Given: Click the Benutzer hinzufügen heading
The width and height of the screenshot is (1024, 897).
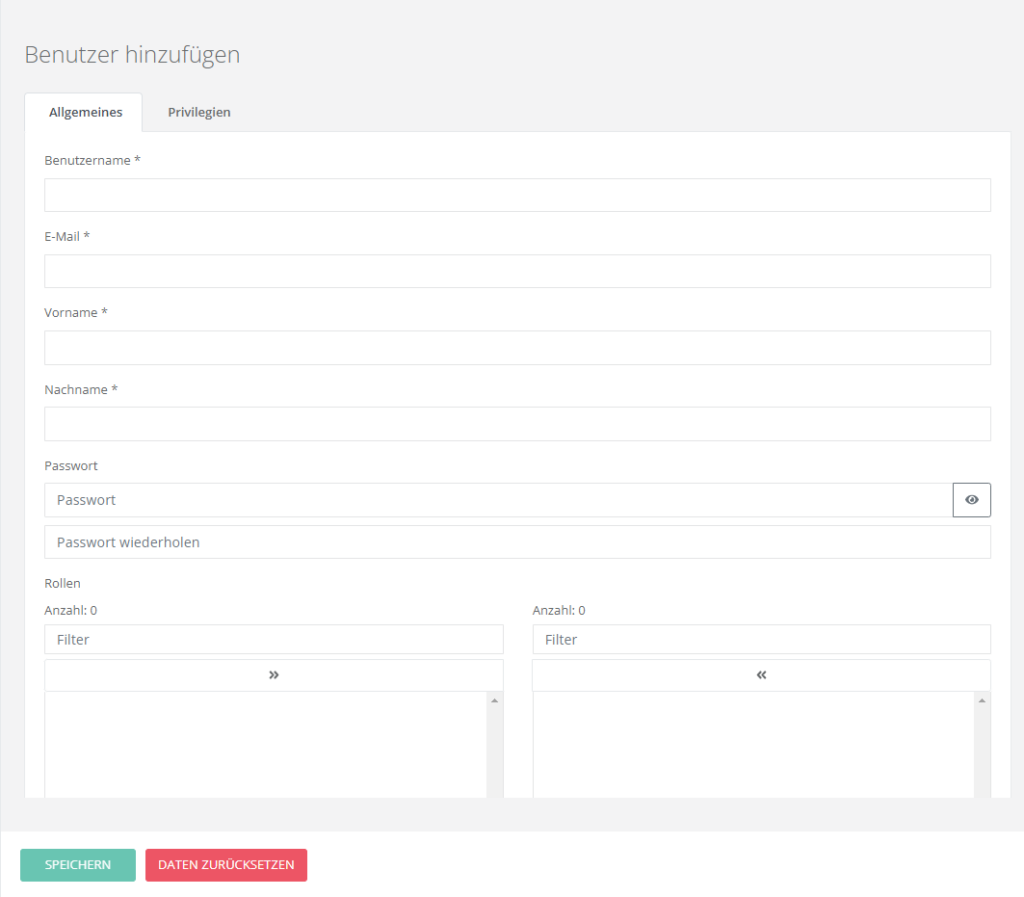Looking at the screenshot, I should pyautogui.click(x=132, y=55).
